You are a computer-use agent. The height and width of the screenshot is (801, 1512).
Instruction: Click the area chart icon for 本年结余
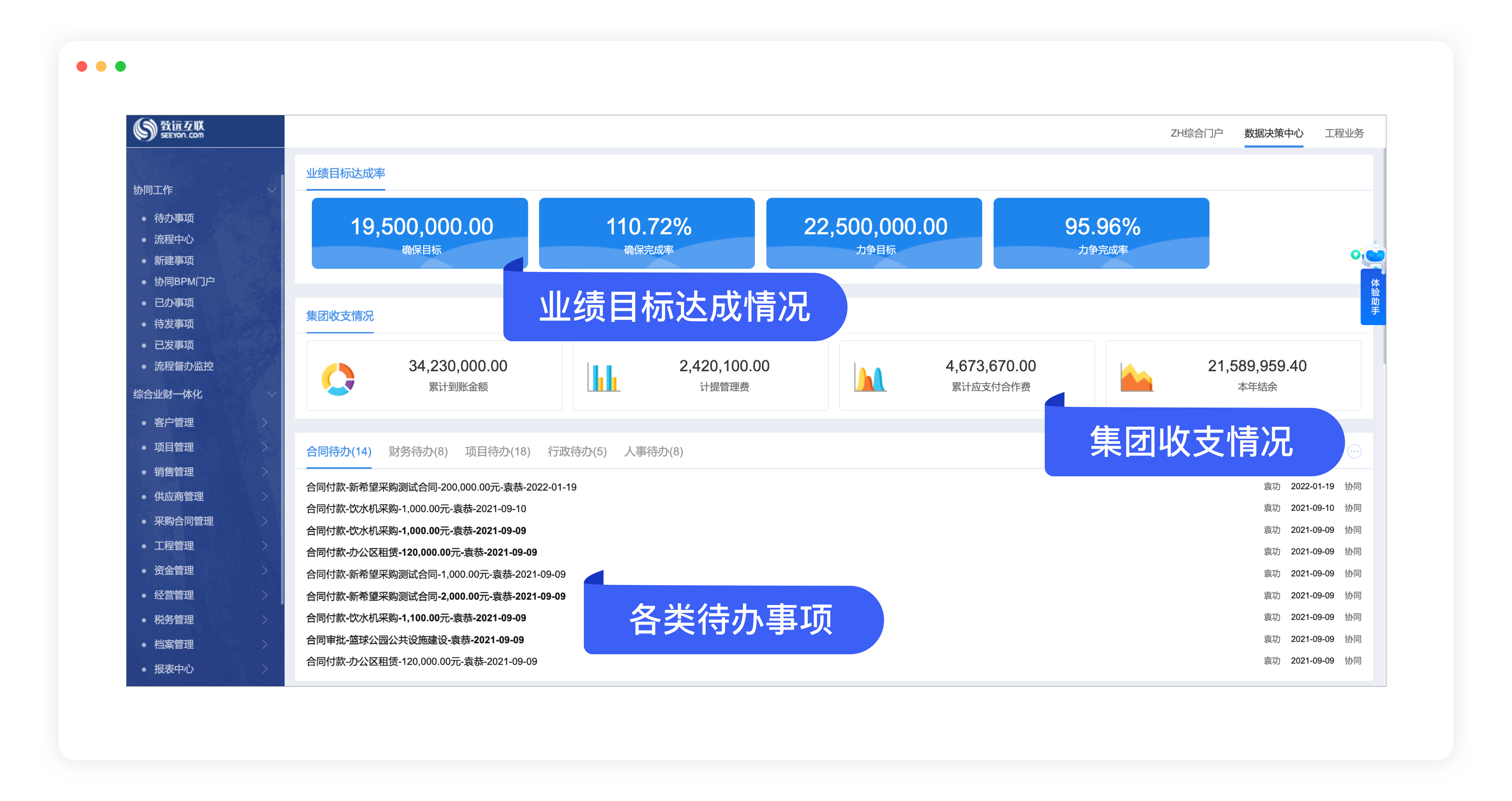pyautogui.click(x=1137, y=377)
